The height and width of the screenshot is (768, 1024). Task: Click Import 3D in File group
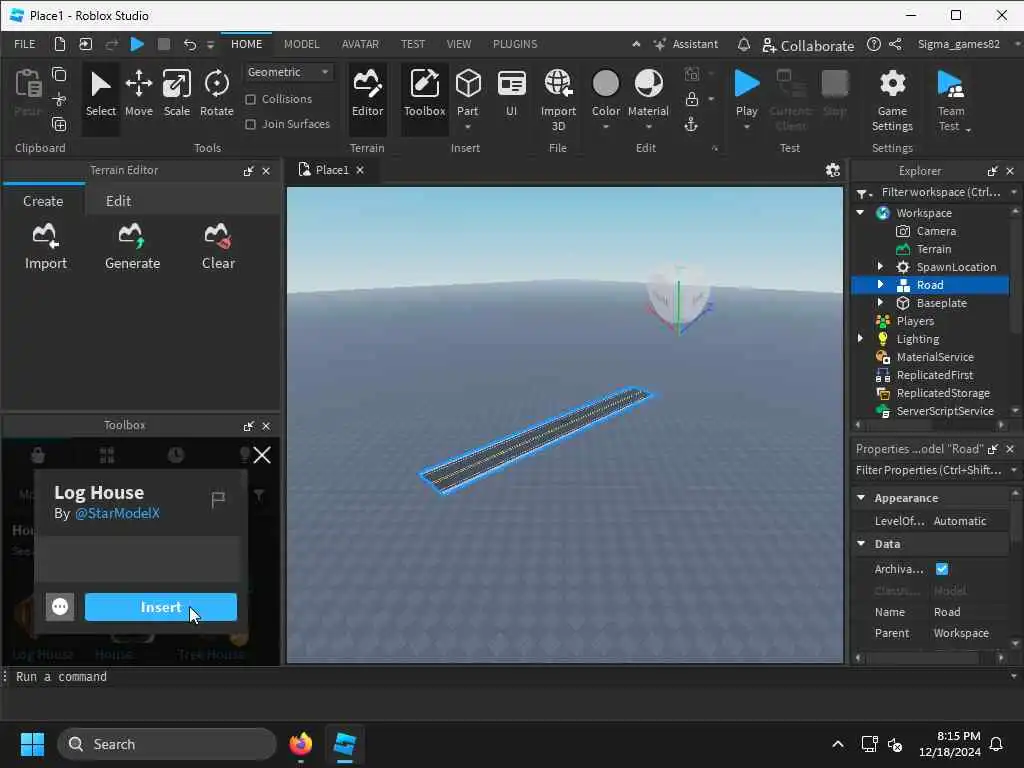(558, 99)
